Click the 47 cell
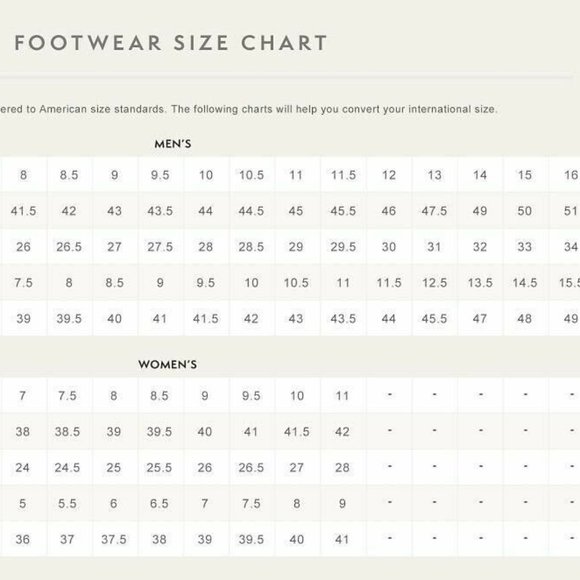580x580 pixels. [x=480, y=318]
